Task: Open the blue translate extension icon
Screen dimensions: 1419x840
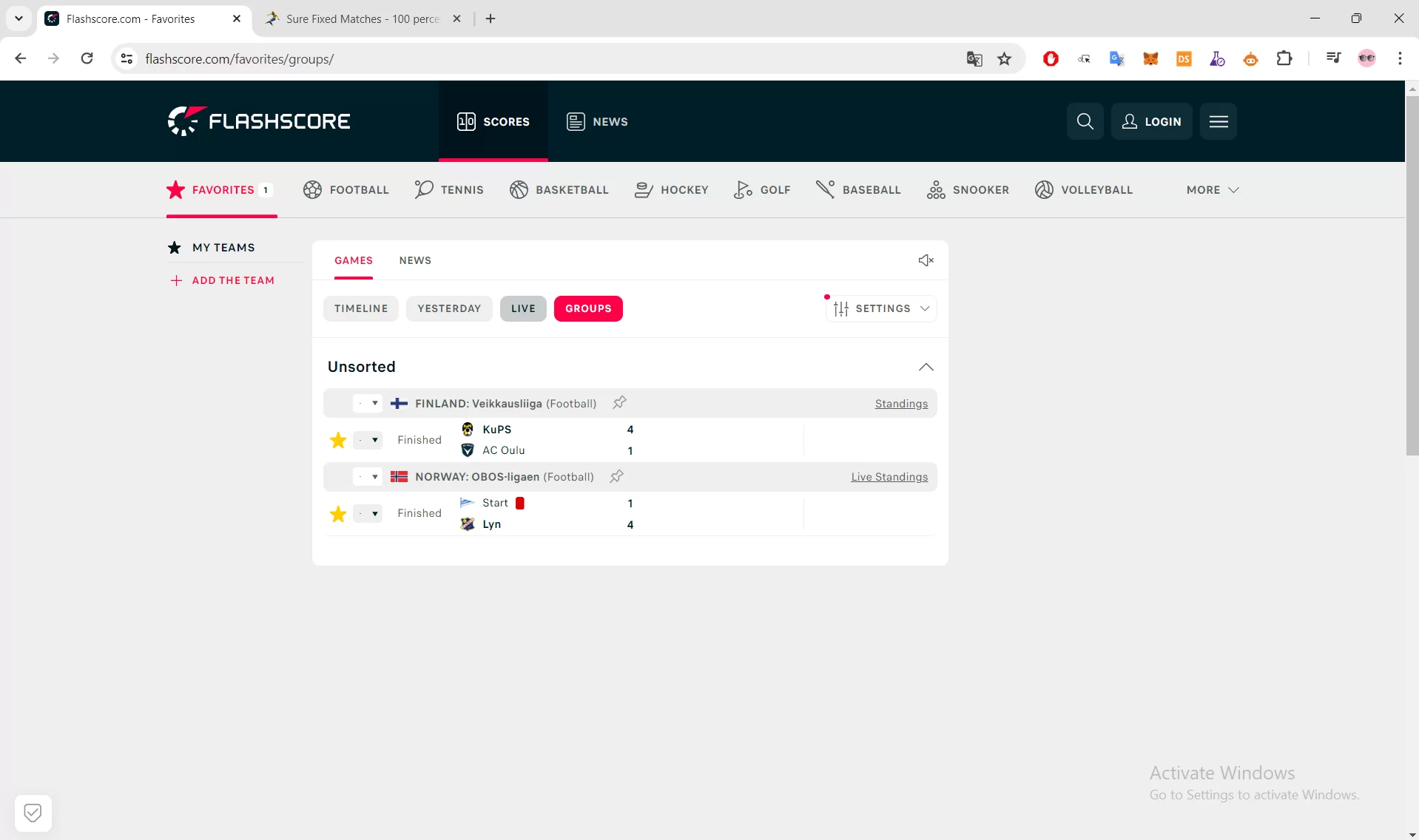Action: pos(1117,58)
